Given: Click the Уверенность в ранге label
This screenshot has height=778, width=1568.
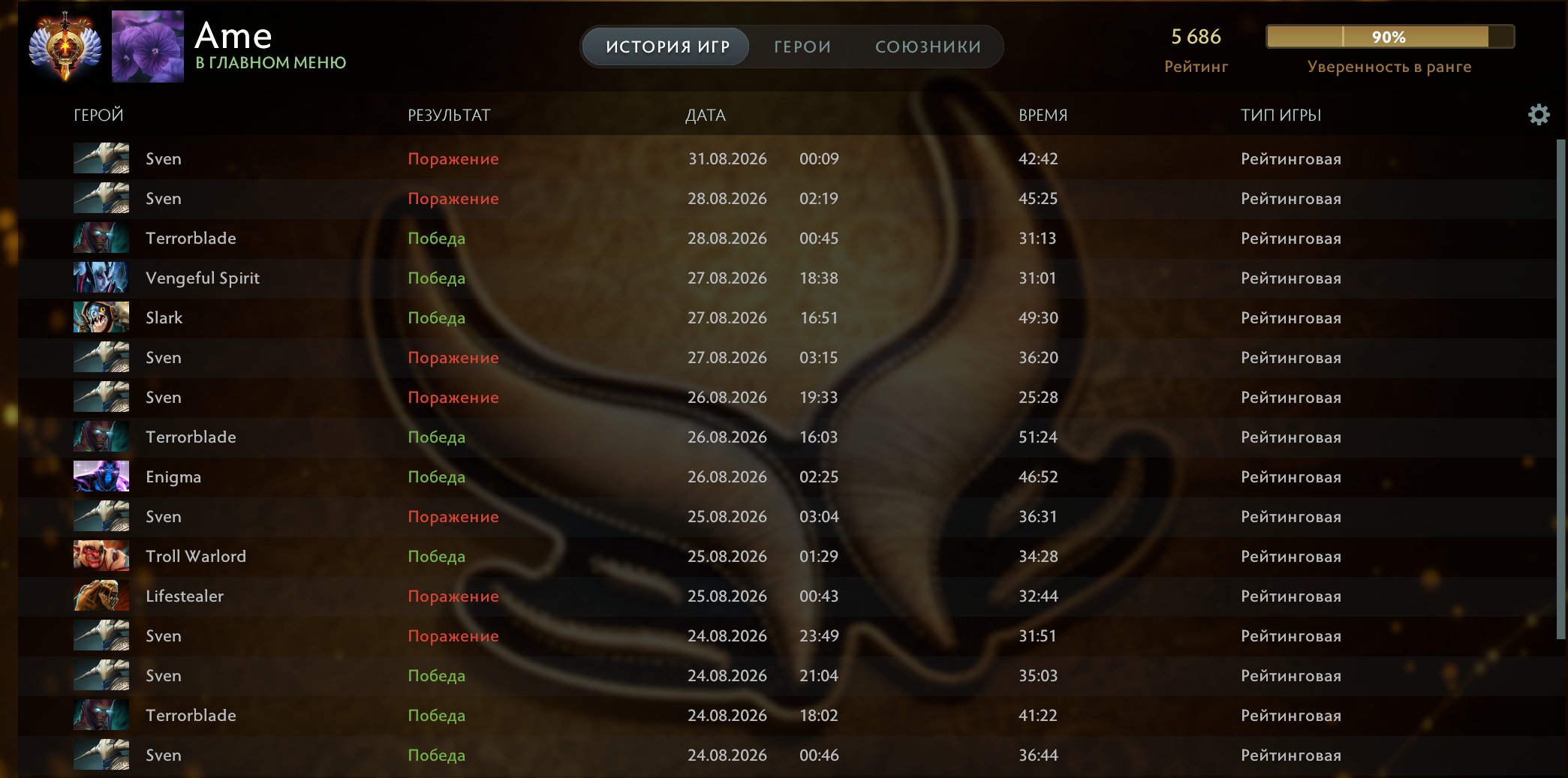Looking at the screenshot, I should [x=1389, y=67].
